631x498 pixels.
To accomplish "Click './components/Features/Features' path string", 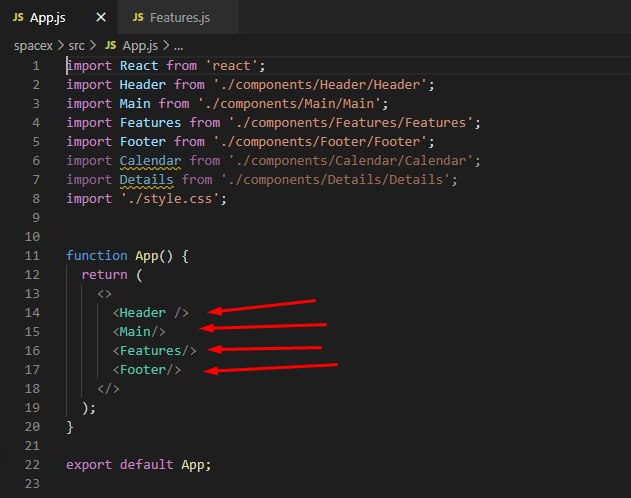I will click(x=351, y=122).
